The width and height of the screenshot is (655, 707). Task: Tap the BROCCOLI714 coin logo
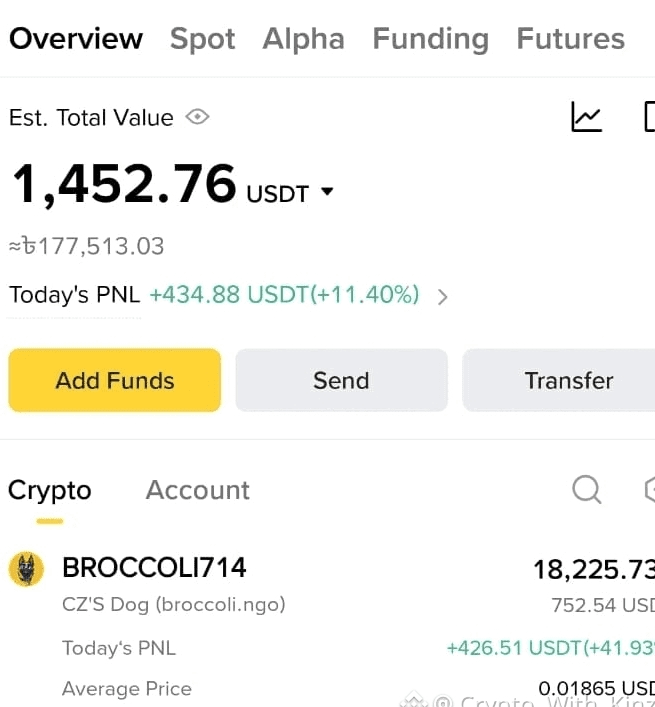point(27,569)
